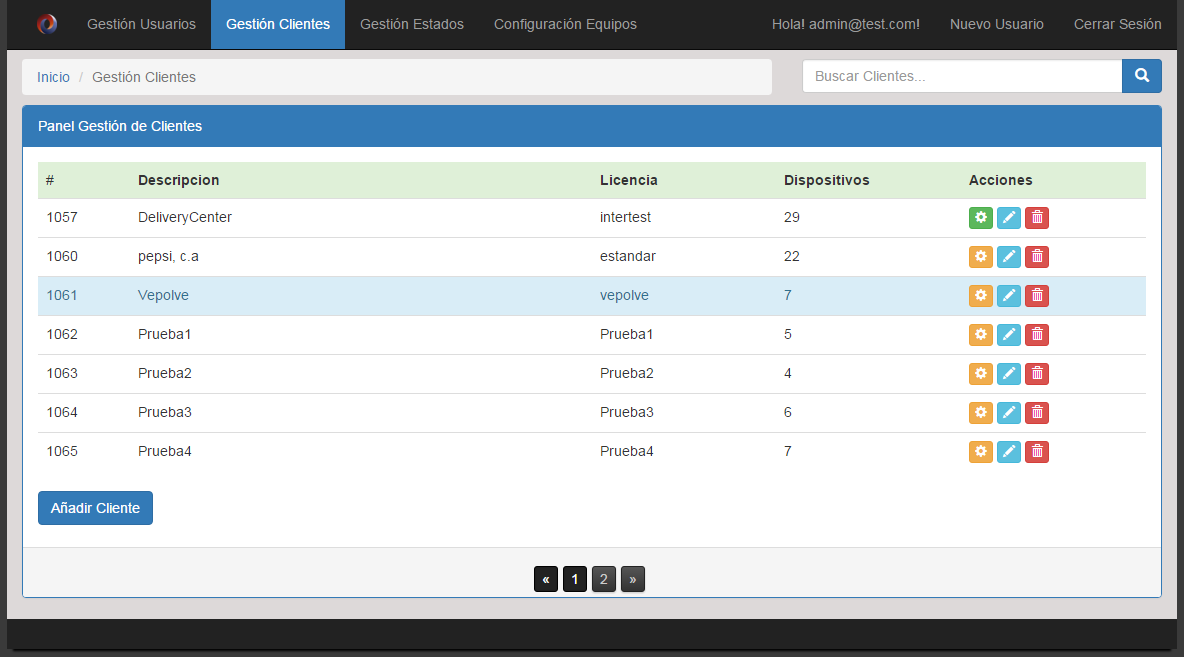Jump to pagination page 2
The image size is (1184, 657).
(603, 579)
